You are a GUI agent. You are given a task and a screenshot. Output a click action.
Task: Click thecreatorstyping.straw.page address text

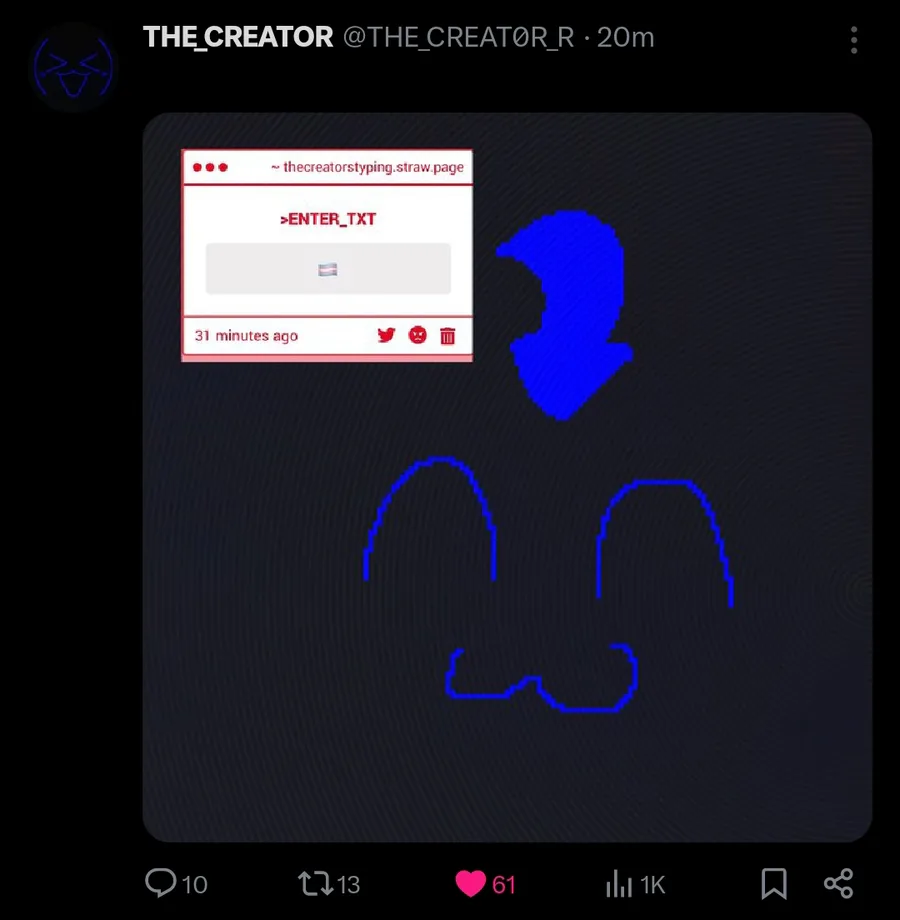[x=373, y=167]
